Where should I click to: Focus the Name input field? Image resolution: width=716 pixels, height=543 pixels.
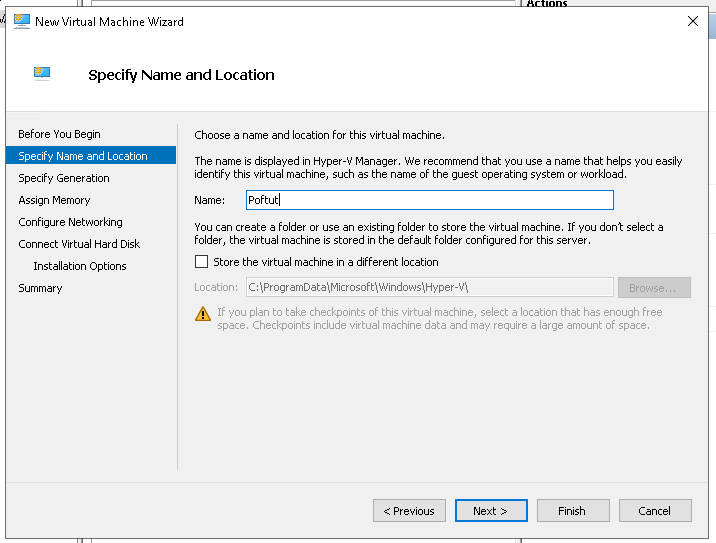click(x=430, y=200)
